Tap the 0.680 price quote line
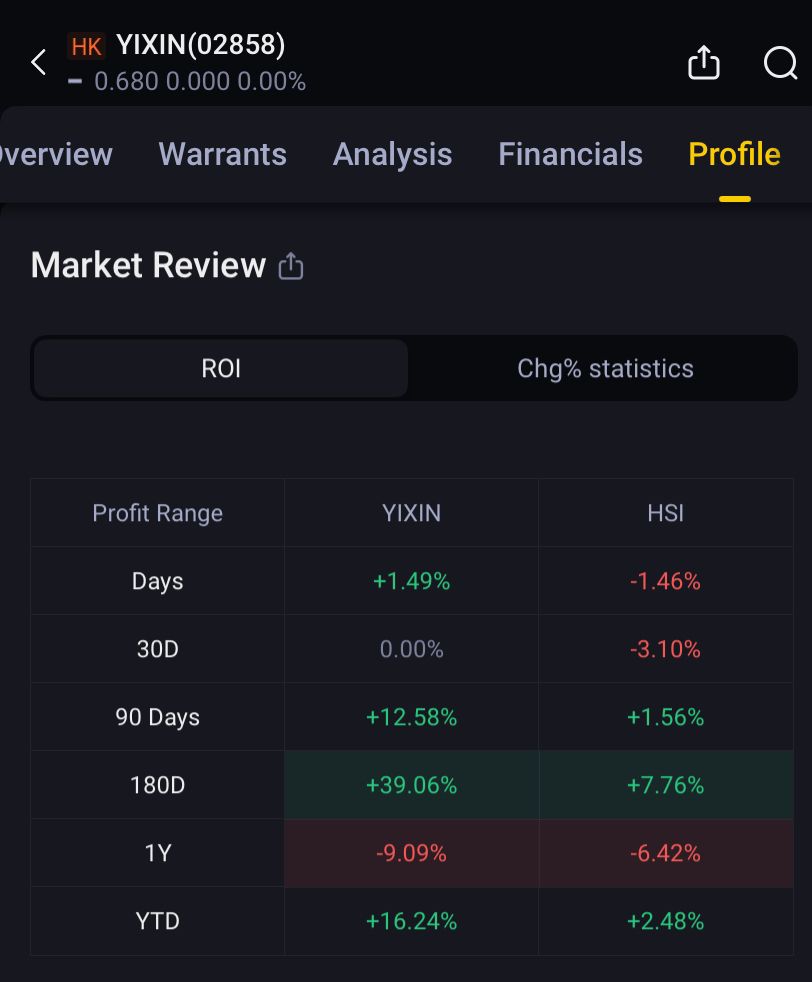812x982 pixels. click(187, 81)
